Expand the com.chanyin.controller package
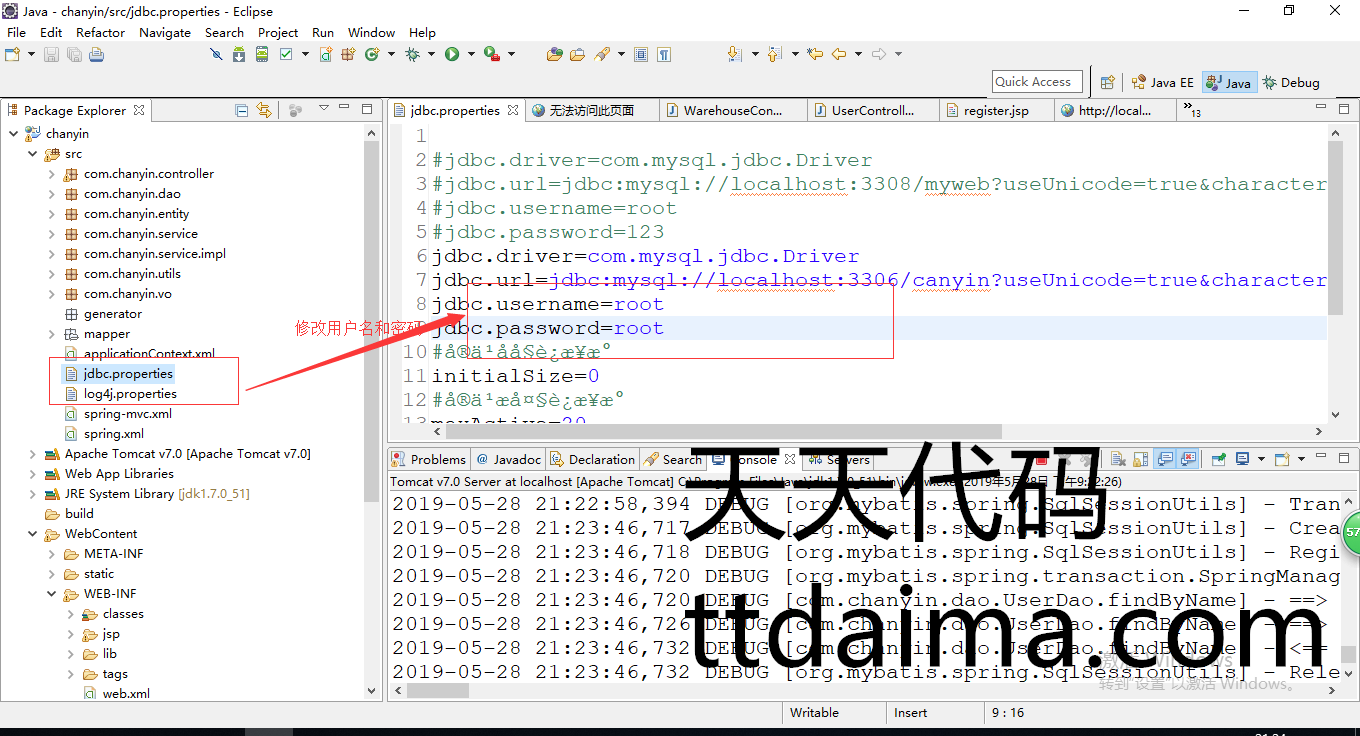The image size is (1360, 736). [52, 174]
